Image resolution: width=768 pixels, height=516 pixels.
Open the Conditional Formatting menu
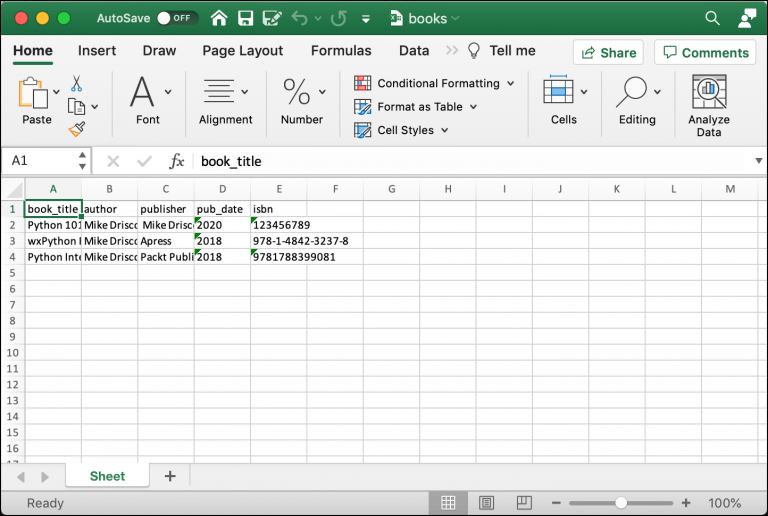point(434,83)
